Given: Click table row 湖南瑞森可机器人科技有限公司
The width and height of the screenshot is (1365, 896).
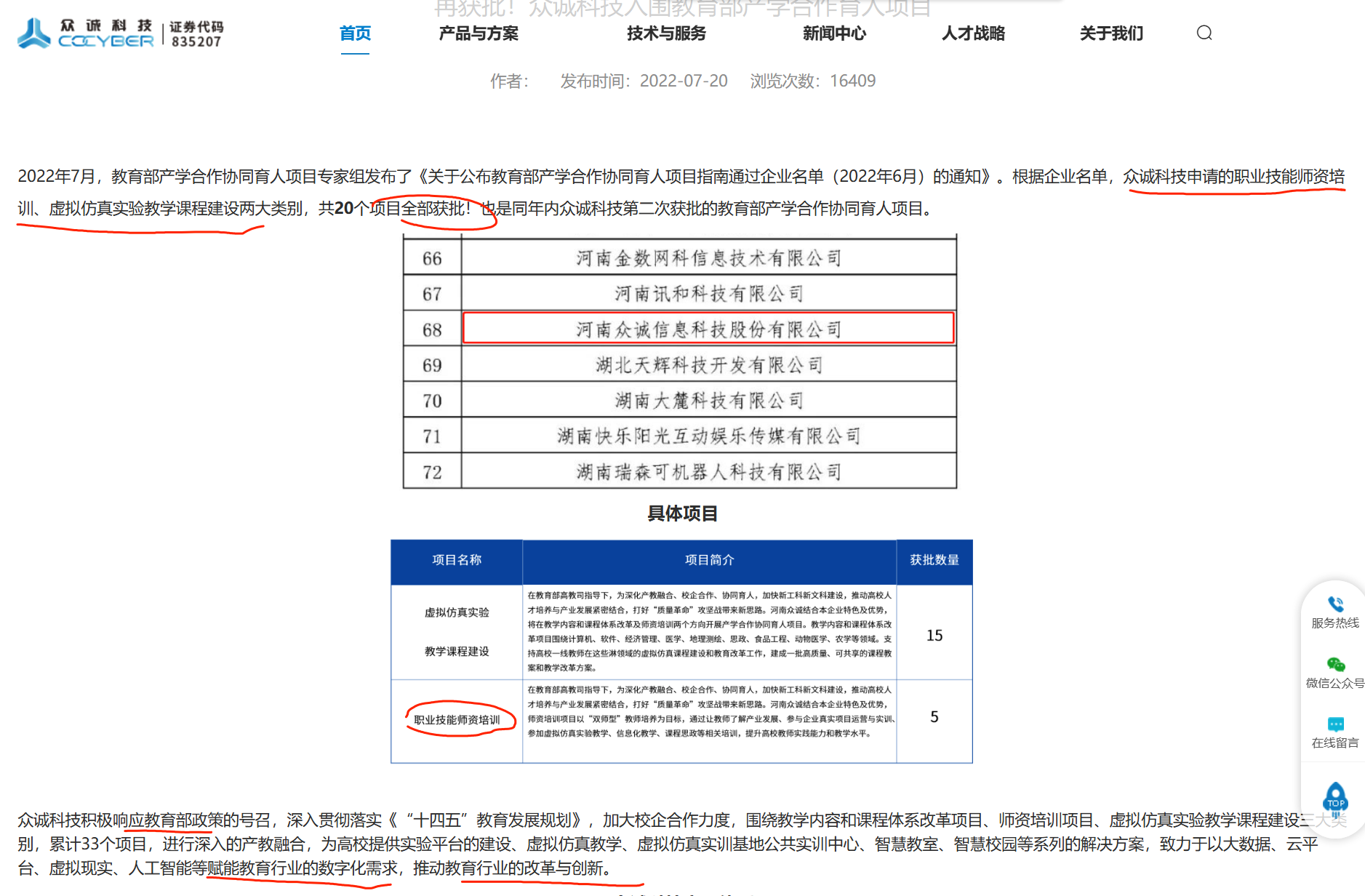Looking at the screenshot, I should click(x=708, y=472).
